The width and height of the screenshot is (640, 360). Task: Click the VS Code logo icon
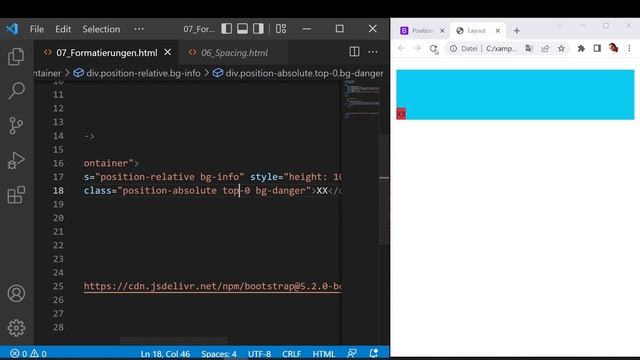pos(12,29)
